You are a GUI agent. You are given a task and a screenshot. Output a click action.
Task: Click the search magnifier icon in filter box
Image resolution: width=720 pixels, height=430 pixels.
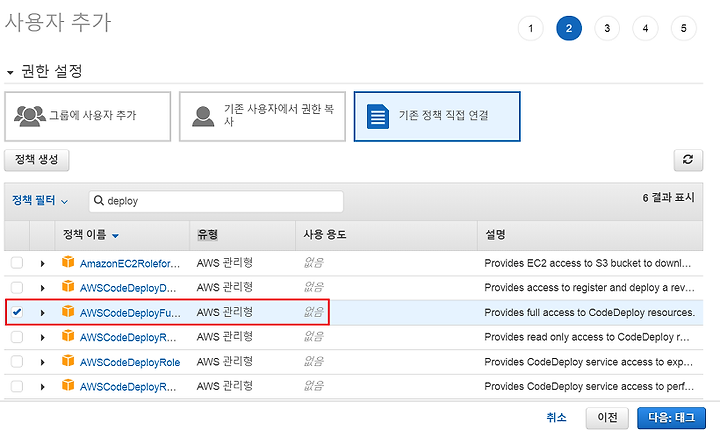coord(98,200)
